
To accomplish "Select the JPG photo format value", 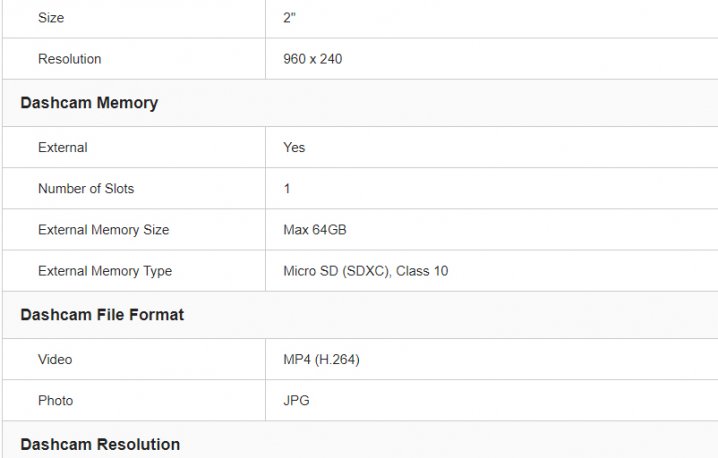I will (x=296, y=400).
